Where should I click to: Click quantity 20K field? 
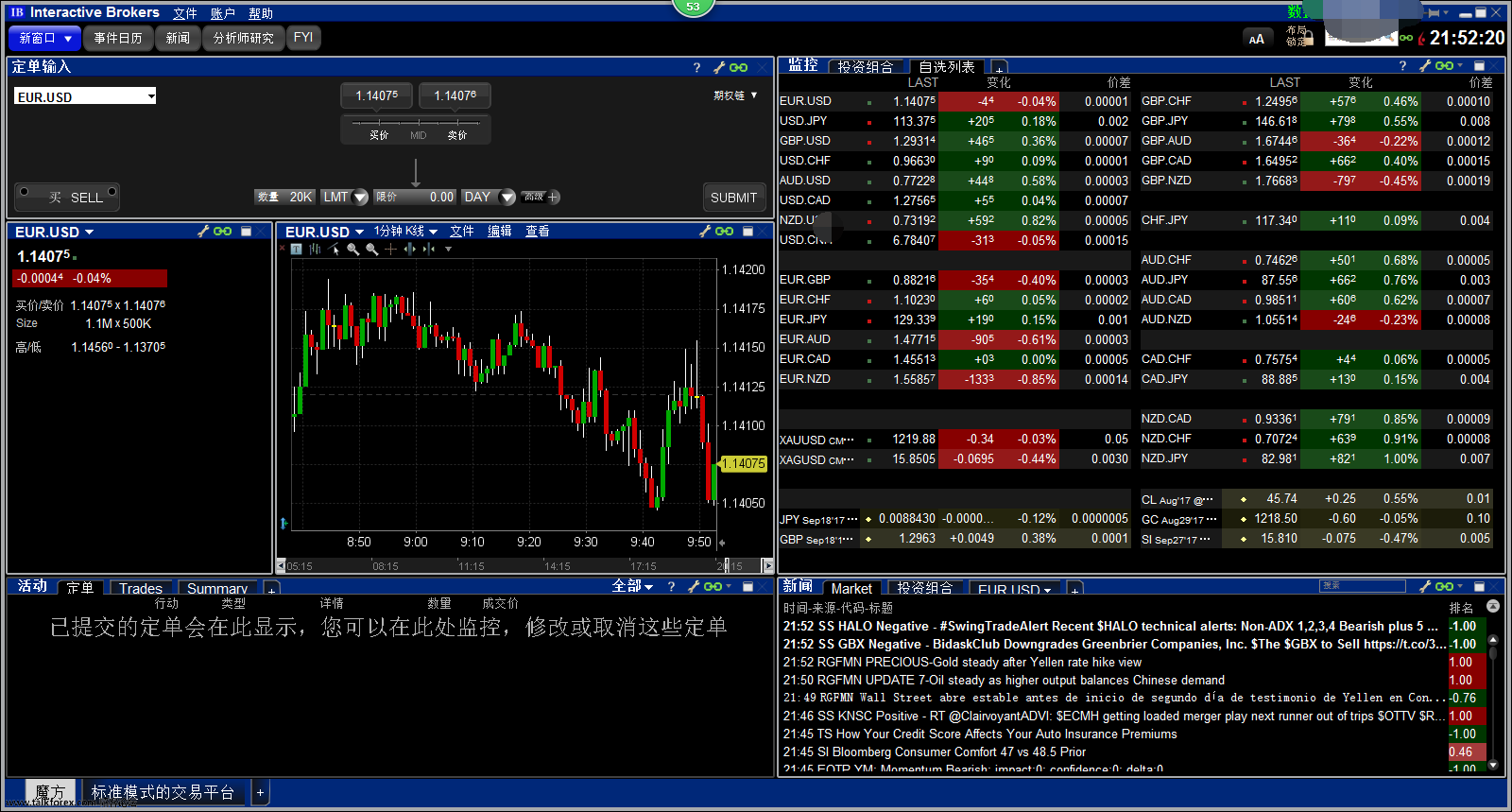(x=284, y=197)
